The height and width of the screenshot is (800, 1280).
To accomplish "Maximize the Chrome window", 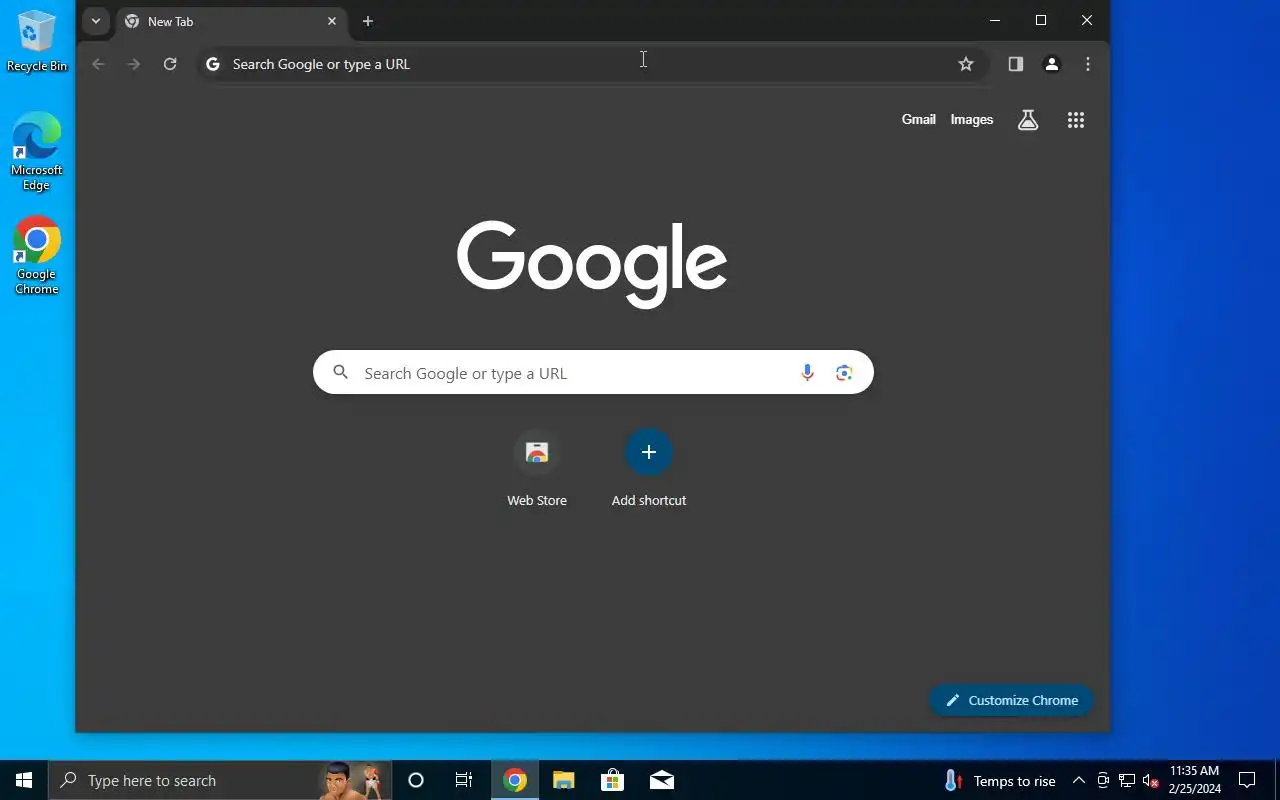I will point(1041,20).
